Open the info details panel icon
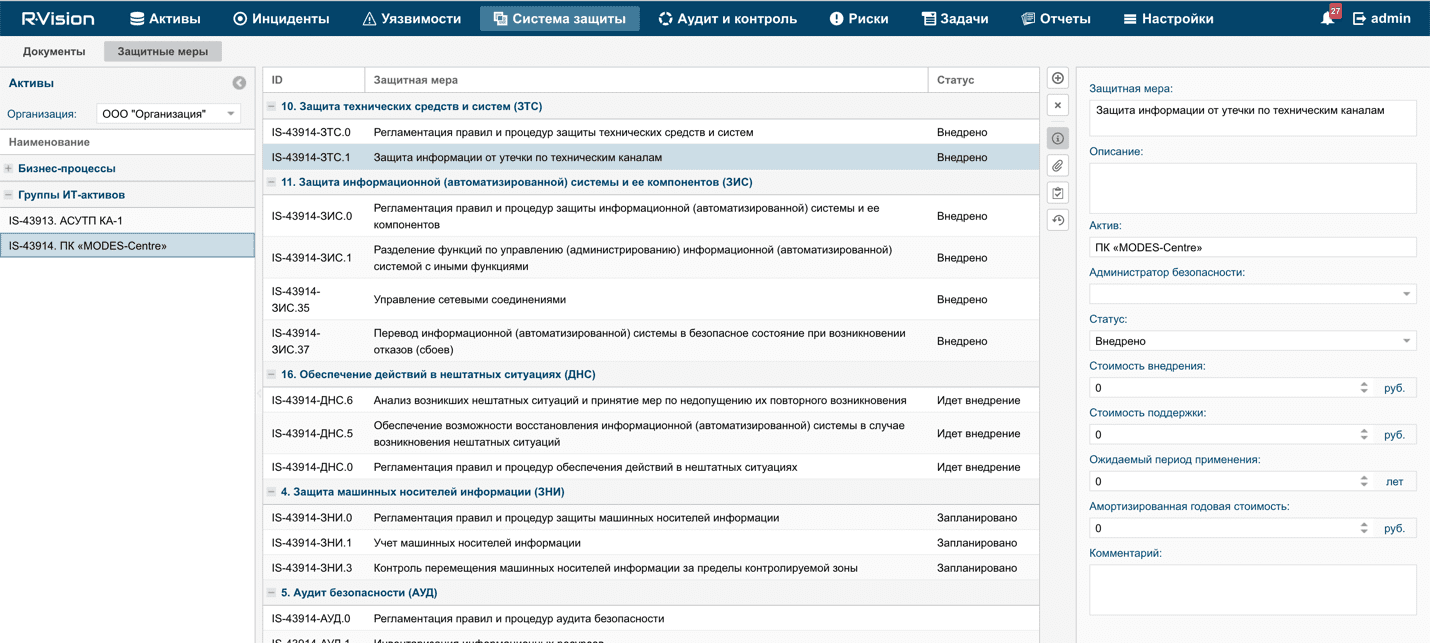 (x=1058, y=138)
